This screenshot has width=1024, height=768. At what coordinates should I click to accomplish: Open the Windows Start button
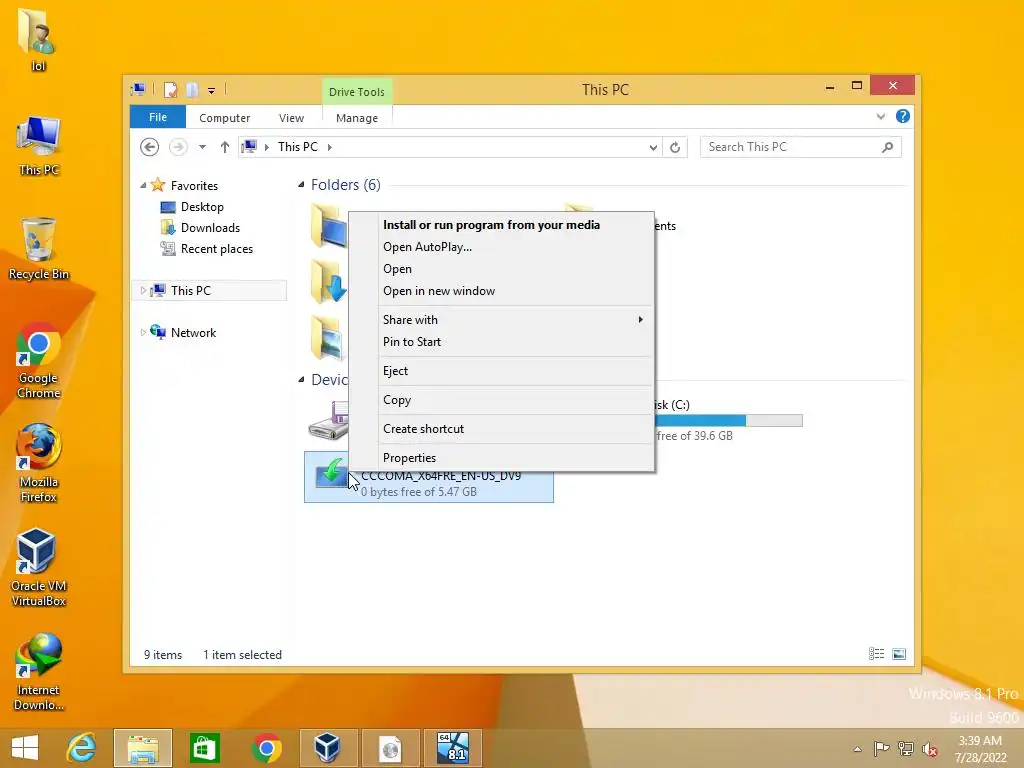click(x=25, y=748)
